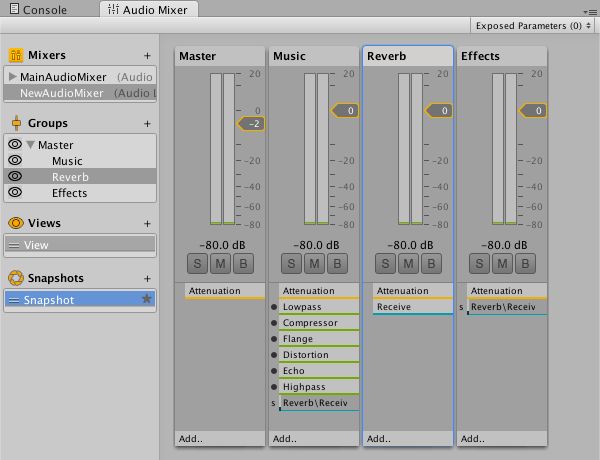This screenshot has width=600, height=460.
Task: Switch to the Console tab
Action: coord(38,10)
